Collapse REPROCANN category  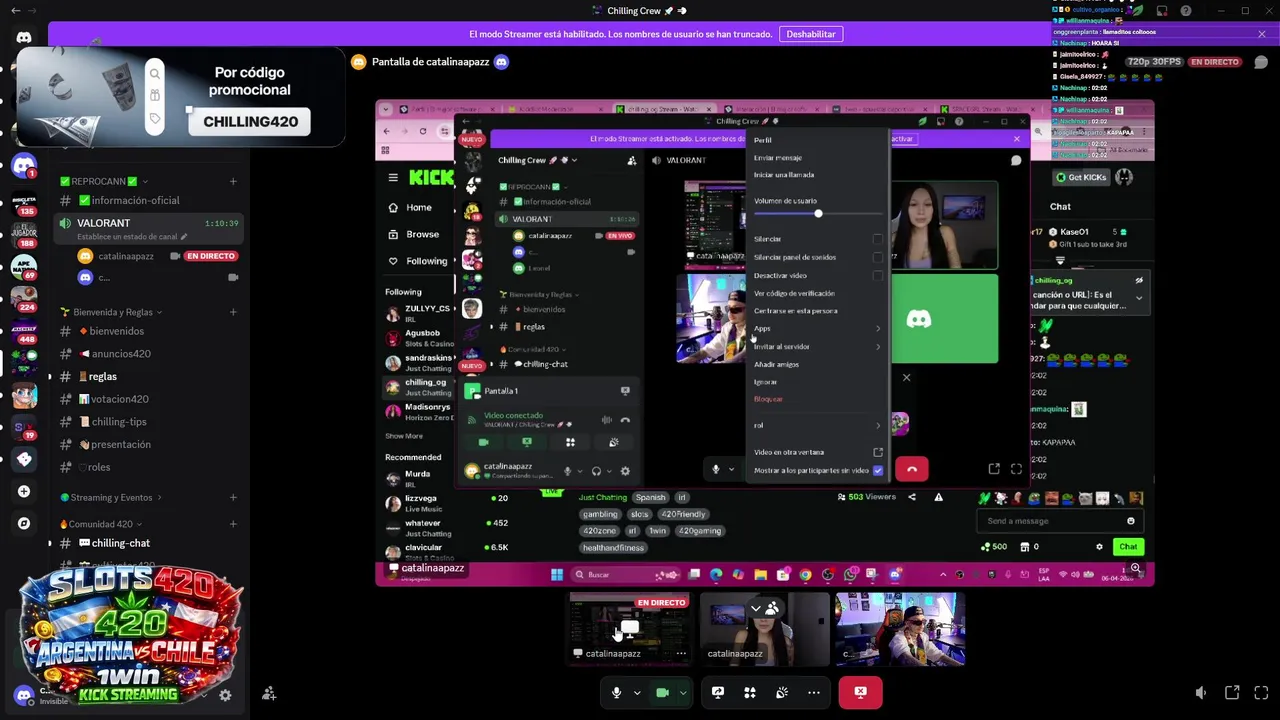(x=104, y=181)
